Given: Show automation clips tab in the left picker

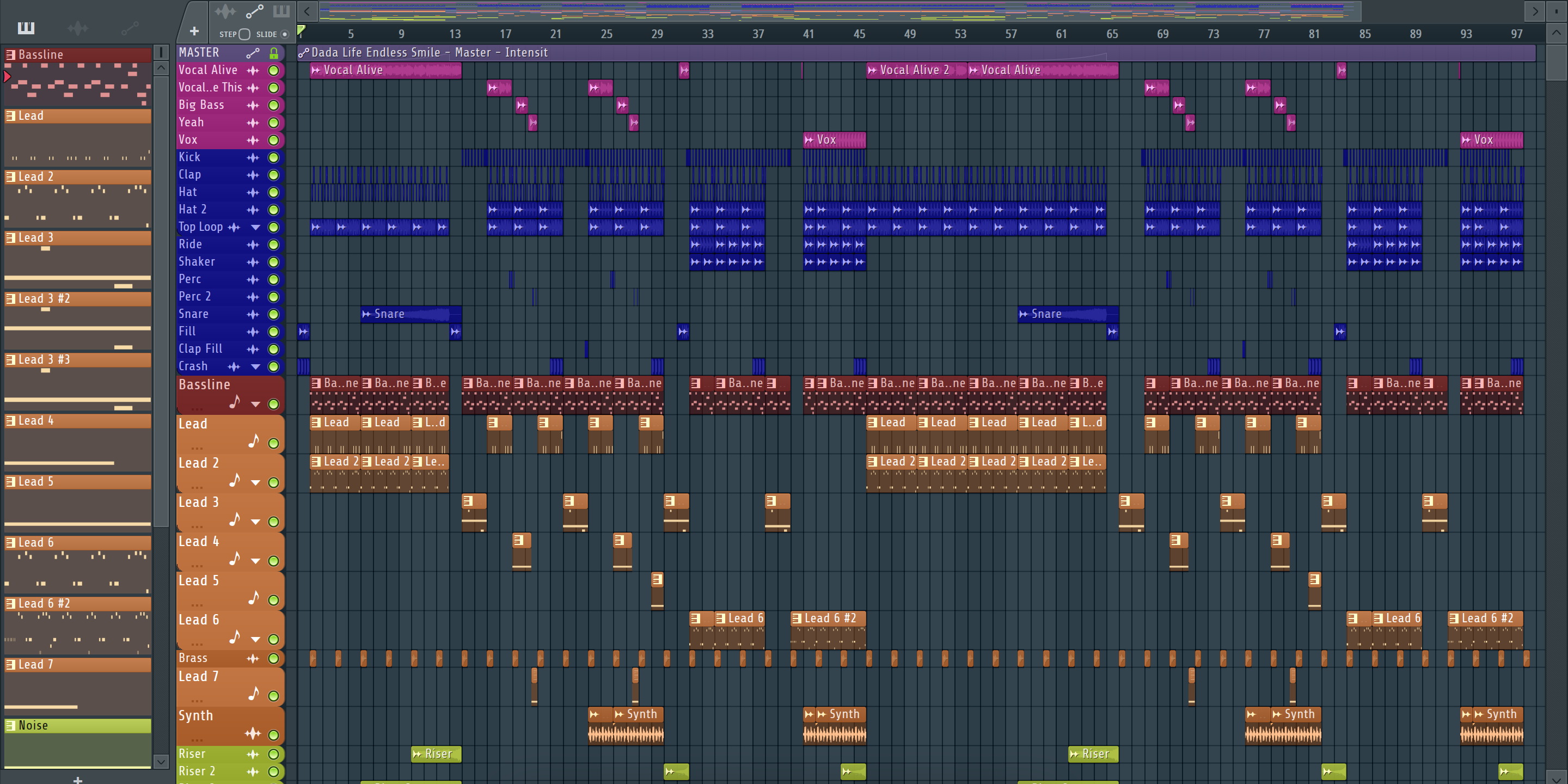Looking at the screenshot, I should pos(130,28).
